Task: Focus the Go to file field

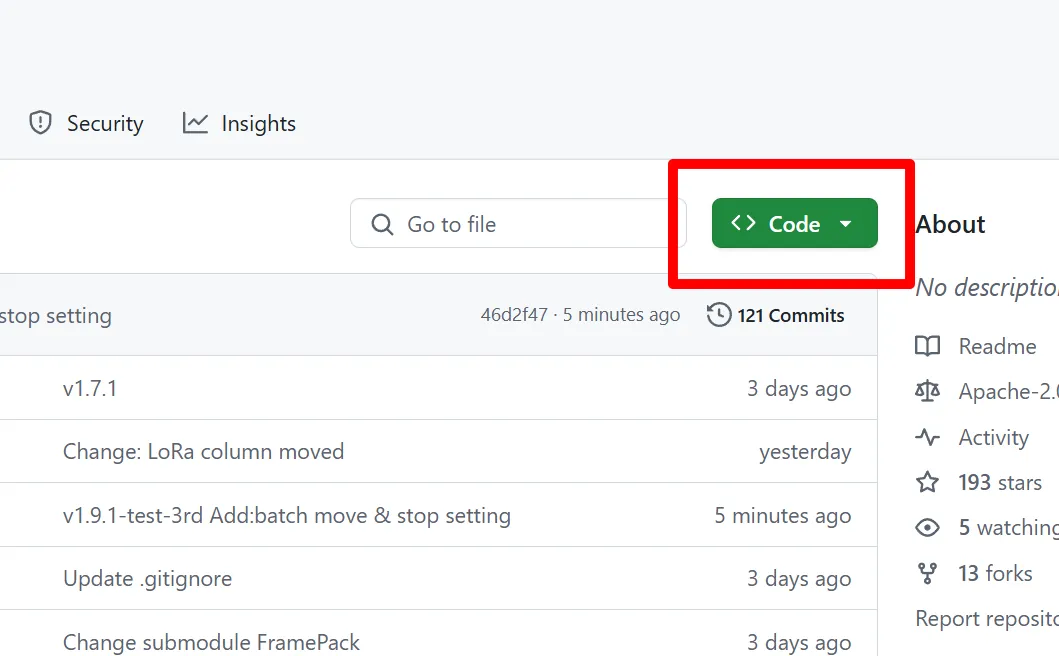Action: [518, 224]
